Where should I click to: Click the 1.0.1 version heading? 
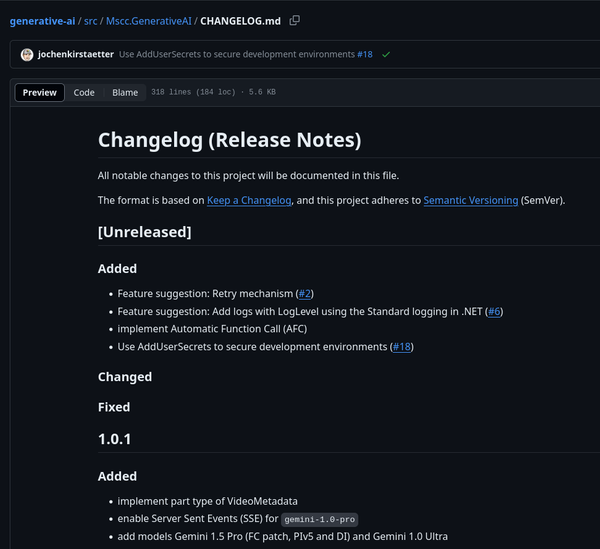pyautogui.click(x=114, y=439)
